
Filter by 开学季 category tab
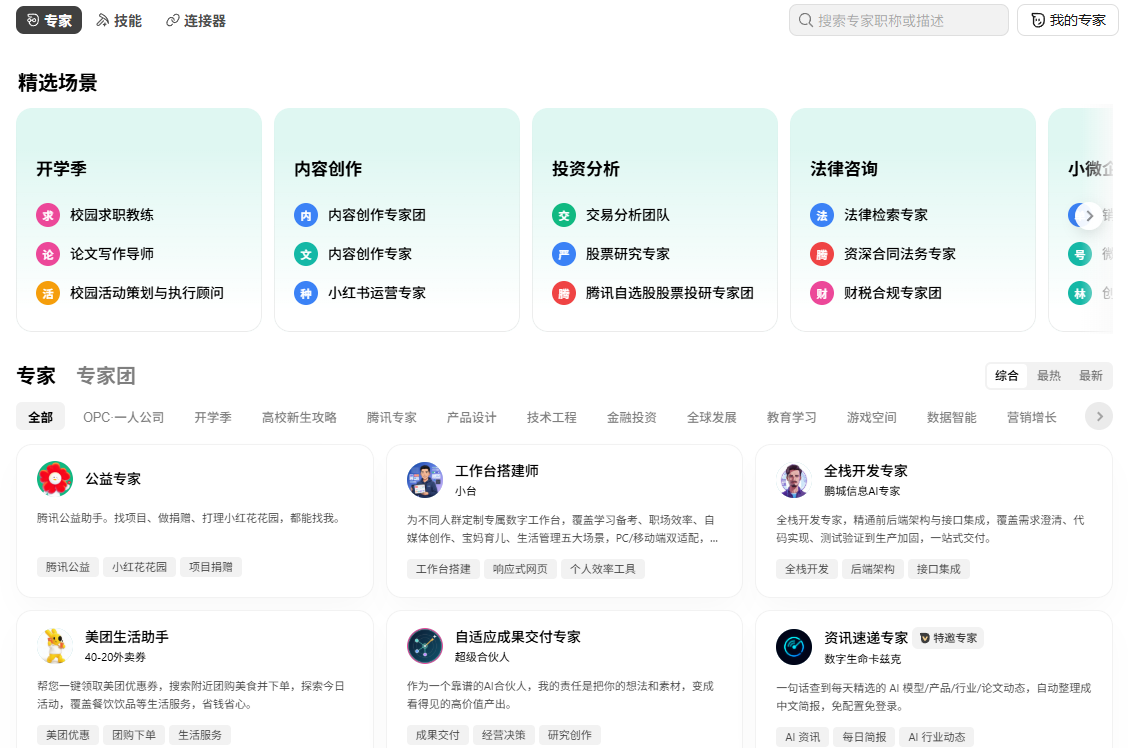(x=213, y=417)
